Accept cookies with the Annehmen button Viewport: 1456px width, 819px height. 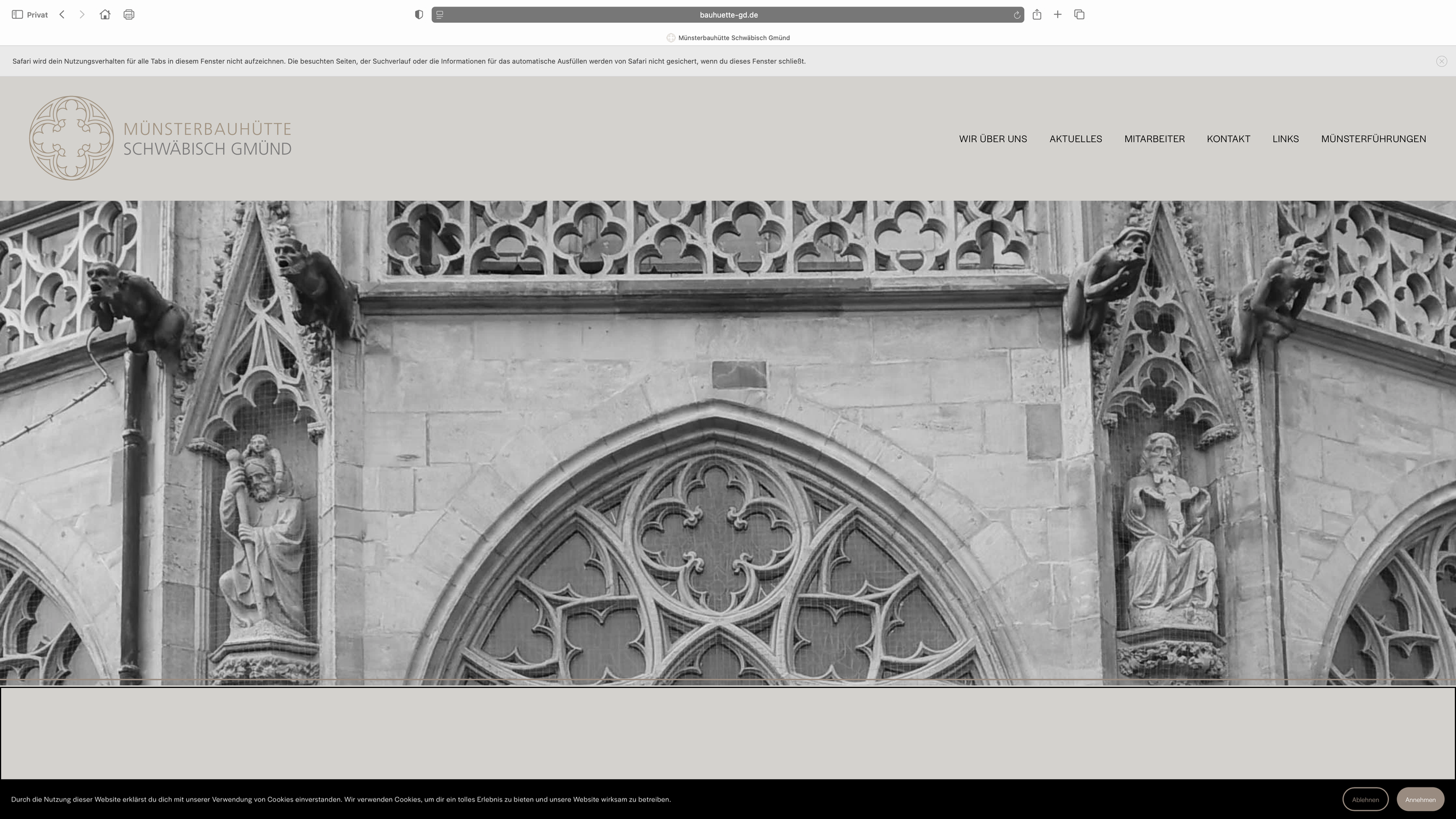click(x=1420, y=799)
